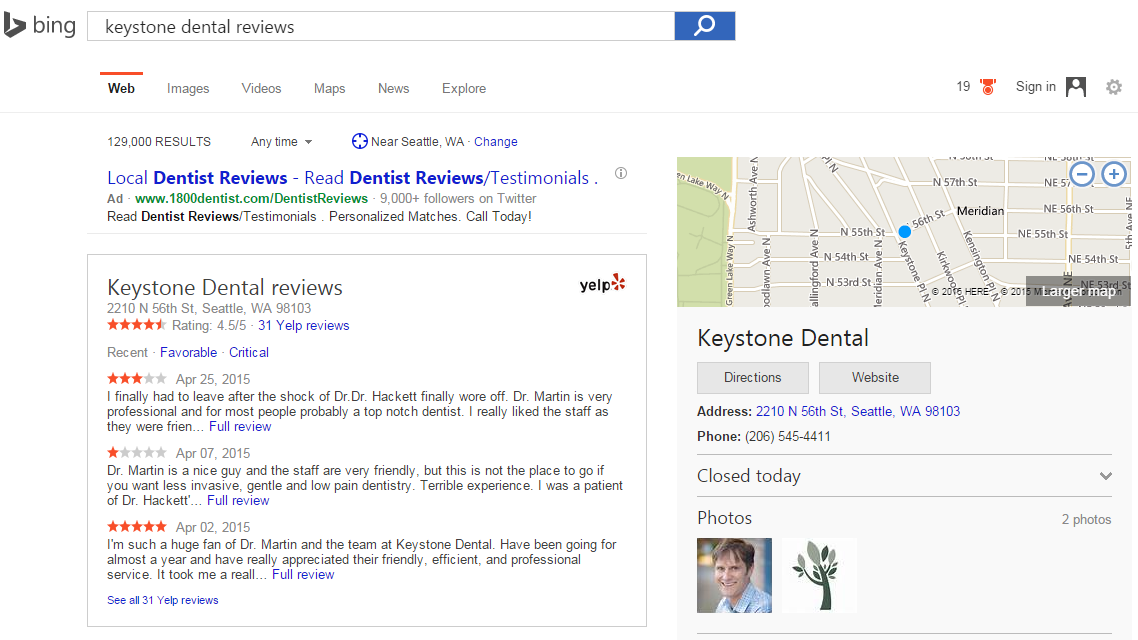Click in the search query field
The height and width of the screenshot is (640, 1138).
380,27
